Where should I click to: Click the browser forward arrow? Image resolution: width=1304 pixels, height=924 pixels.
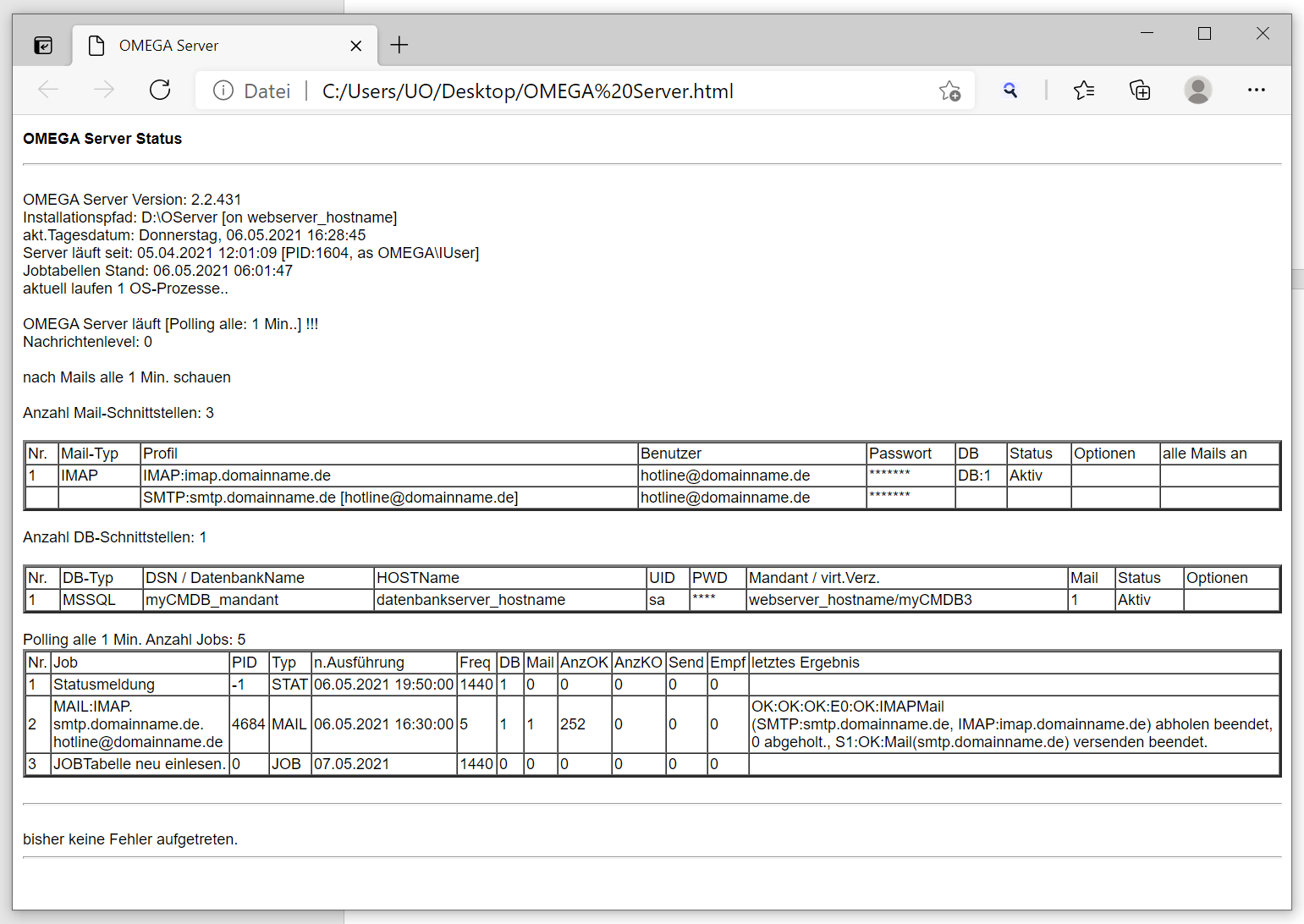coord(104,90)
